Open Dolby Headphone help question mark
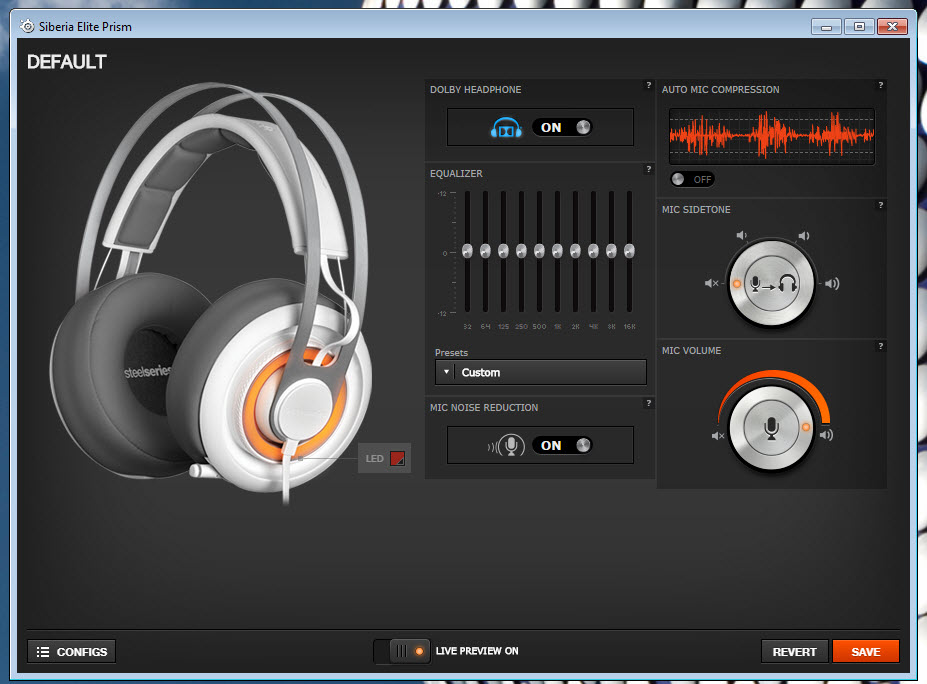 coord(649,85)
